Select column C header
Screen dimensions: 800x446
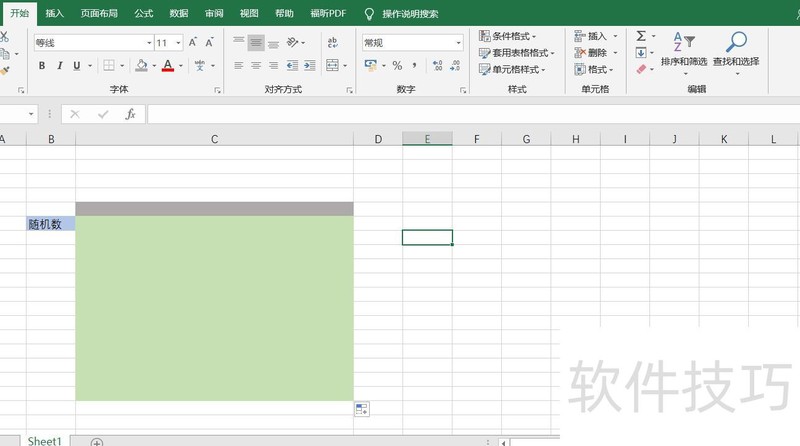tap(214, 139)
